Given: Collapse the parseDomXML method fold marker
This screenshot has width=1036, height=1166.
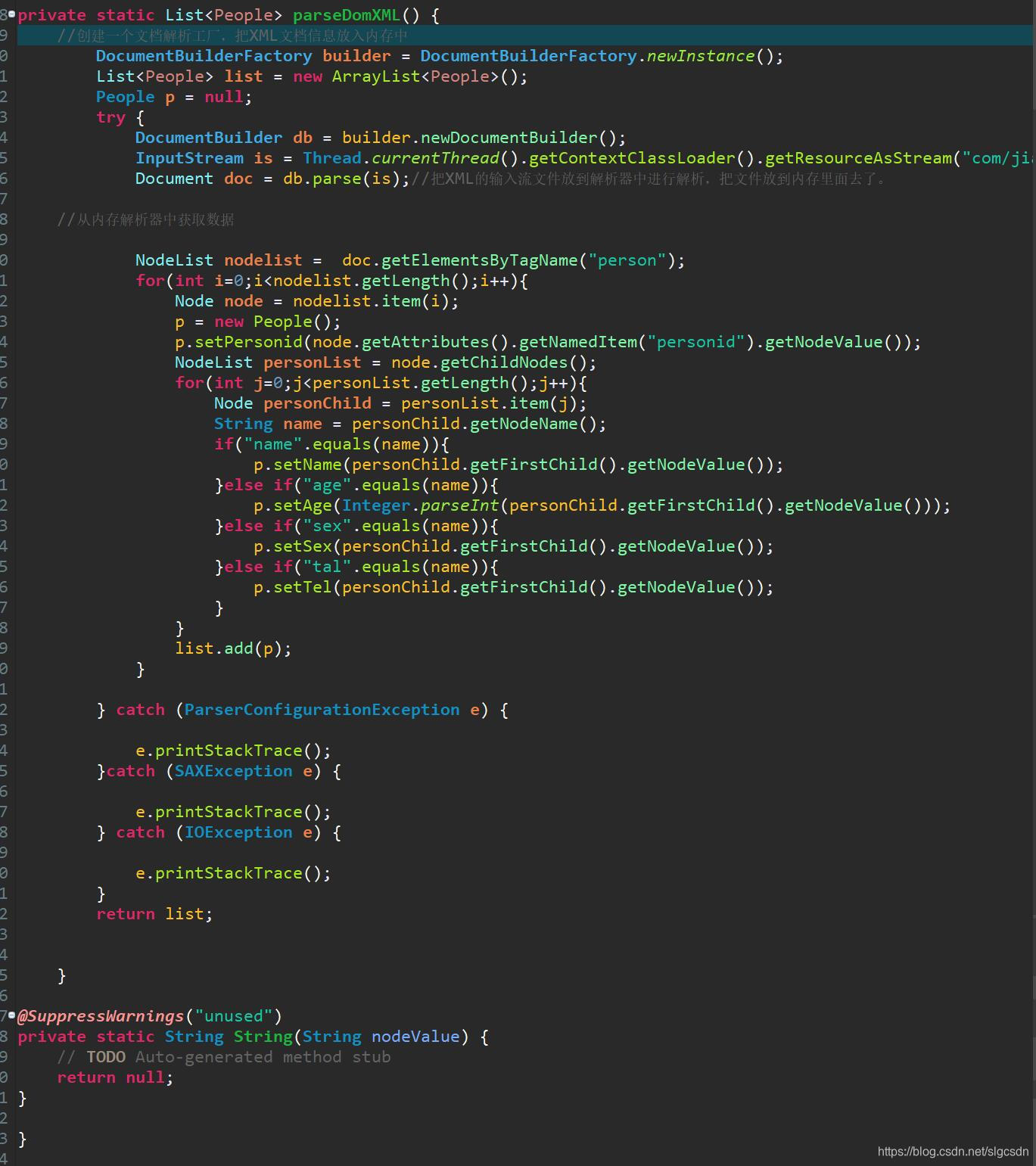Looking at the screenshot, I should pos(11,14).
